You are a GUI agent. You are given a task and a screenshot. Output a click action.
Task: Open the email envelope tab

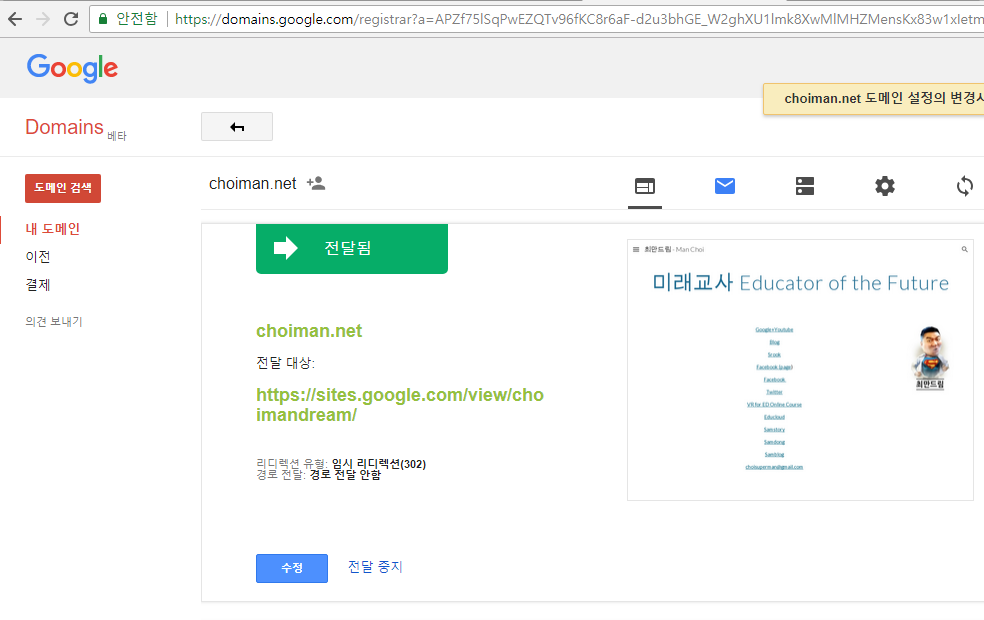pyautogui.click(x=725, y=186)
